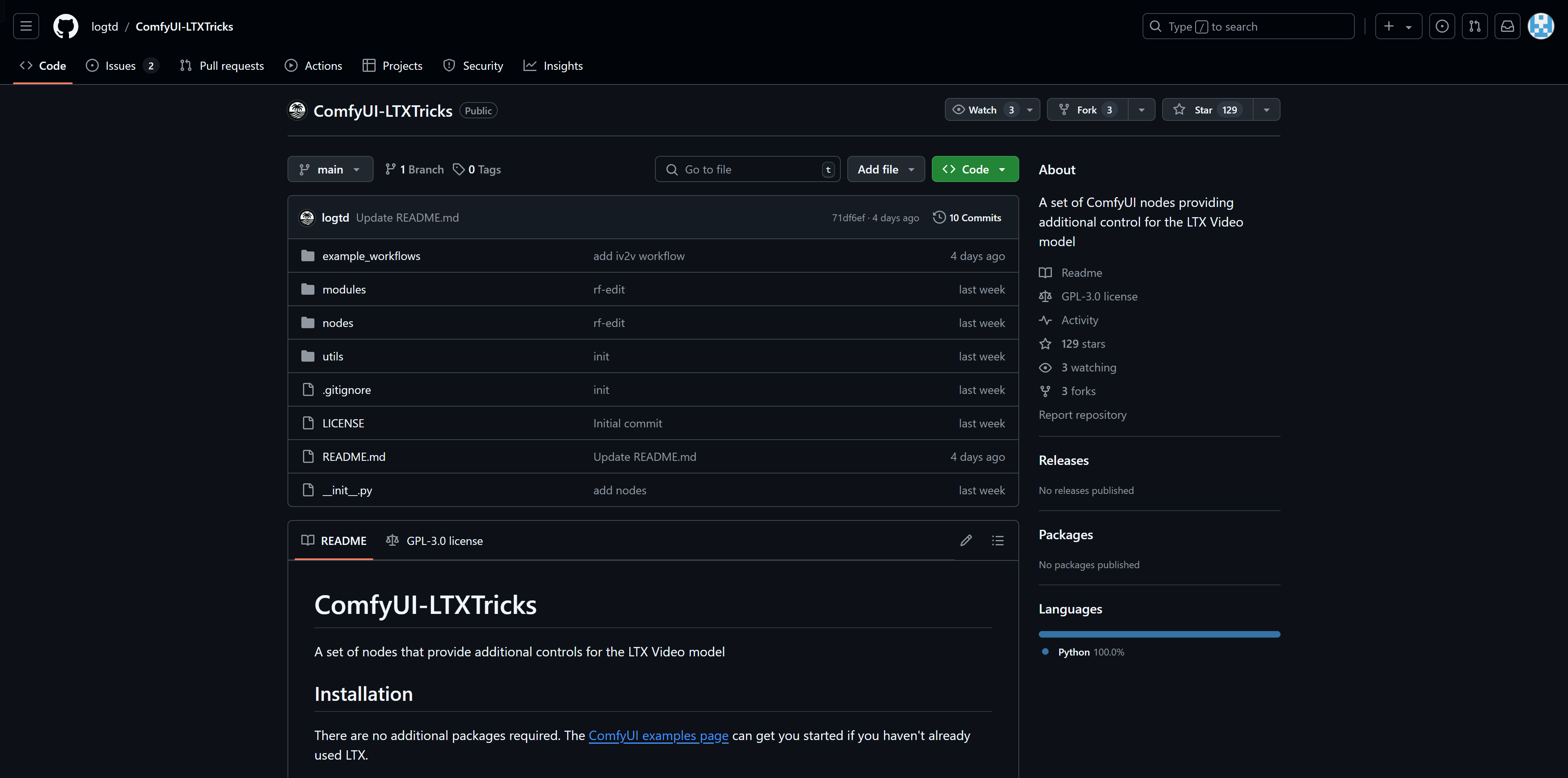Viewport: 1568px width, 778px height.
Task: Click the .gitignore file icon
Action: tap(308, 389)
